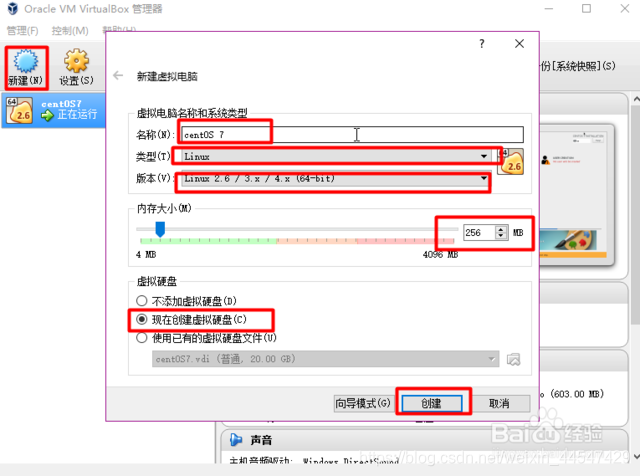The width and height of the screenshot is (640, 476).
Task: Close the new virtual machine dialog
Action: tap(519, 44)
